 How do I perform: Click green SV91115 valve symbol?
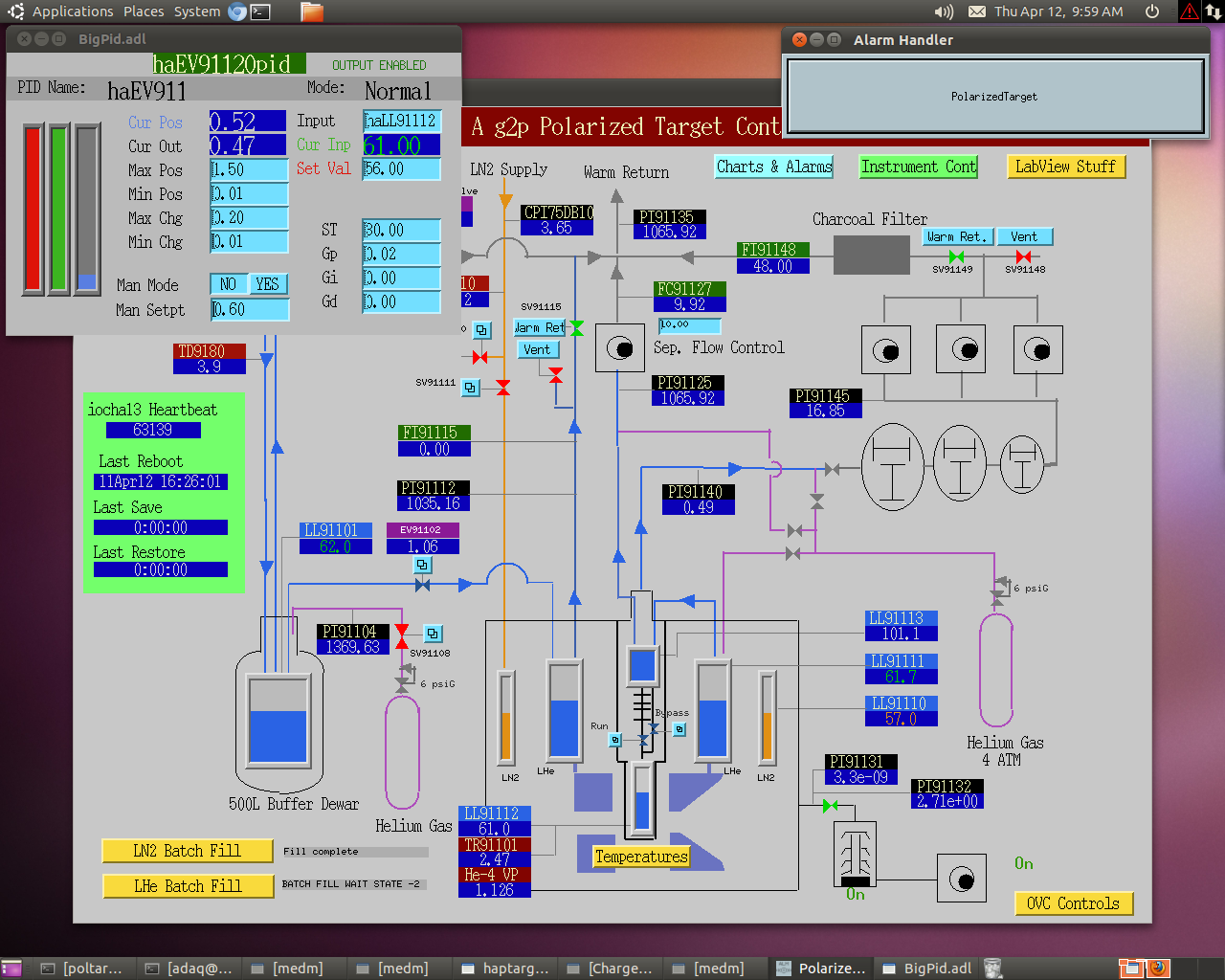click(x=577, y=328)
